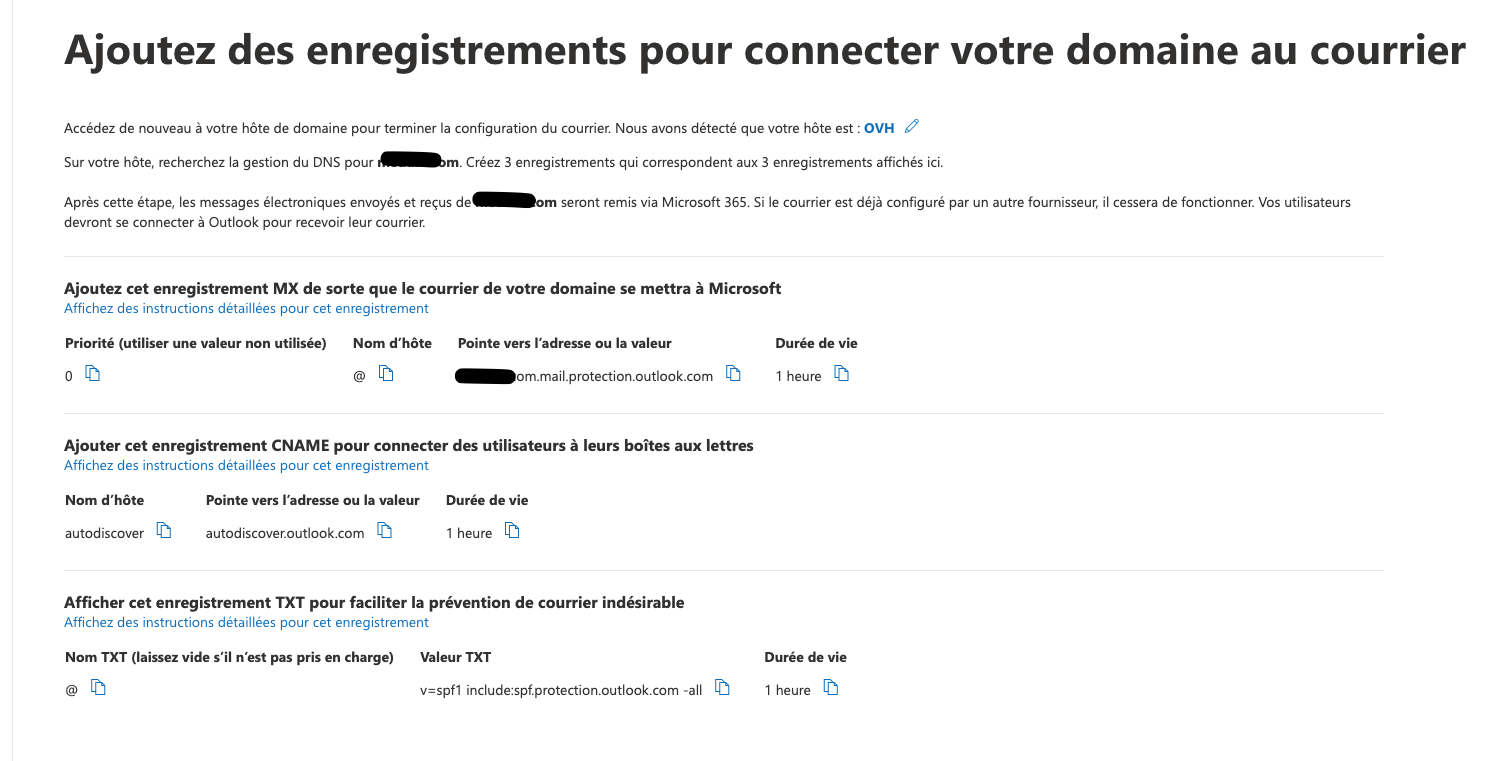Screen dimensions: 1500x761
Task: Open detailed instructions for the MX record
Action: tap(246, 309)
